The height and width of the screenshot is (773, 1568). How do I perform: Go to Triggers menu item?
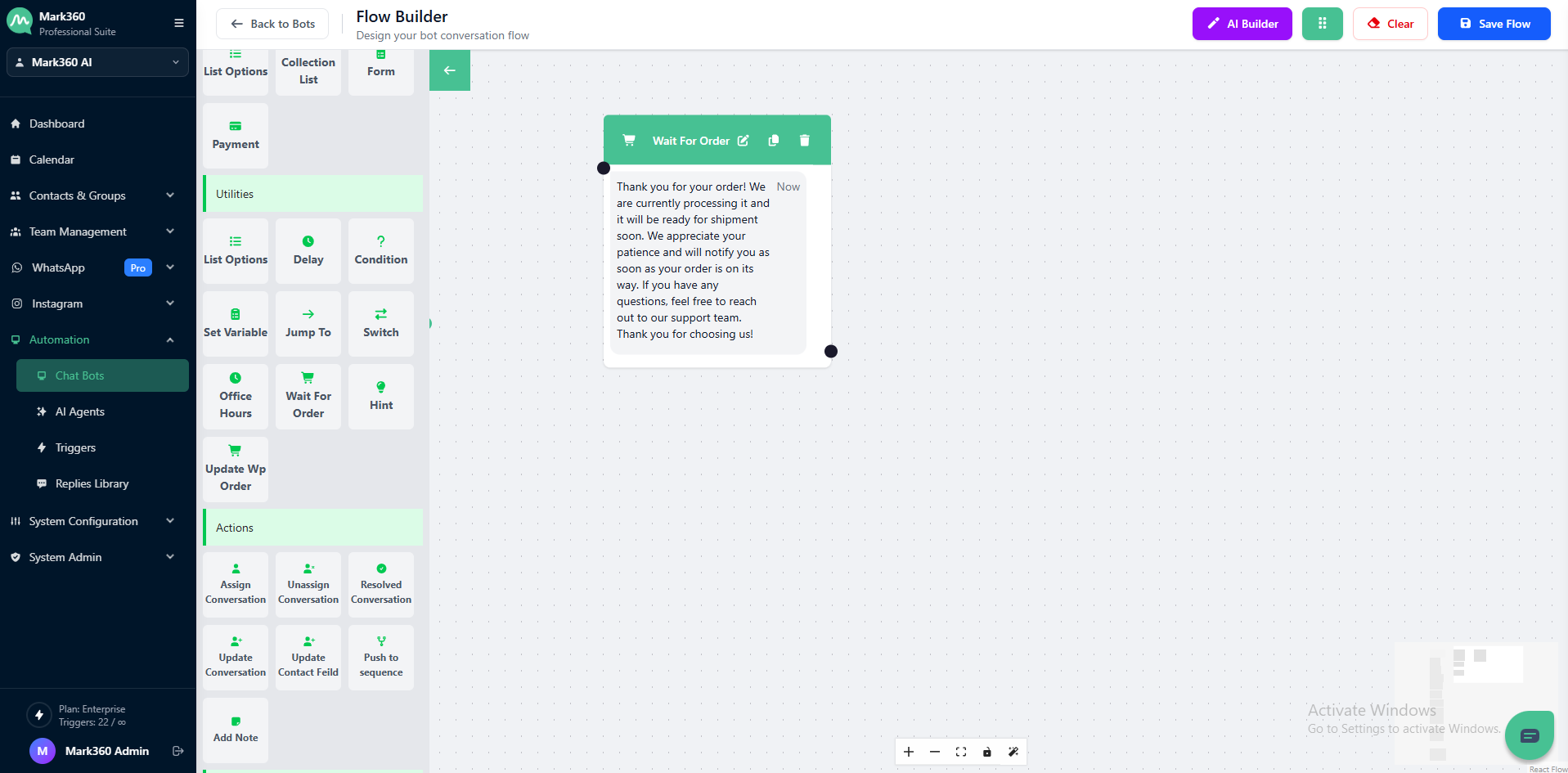point(75,447)
